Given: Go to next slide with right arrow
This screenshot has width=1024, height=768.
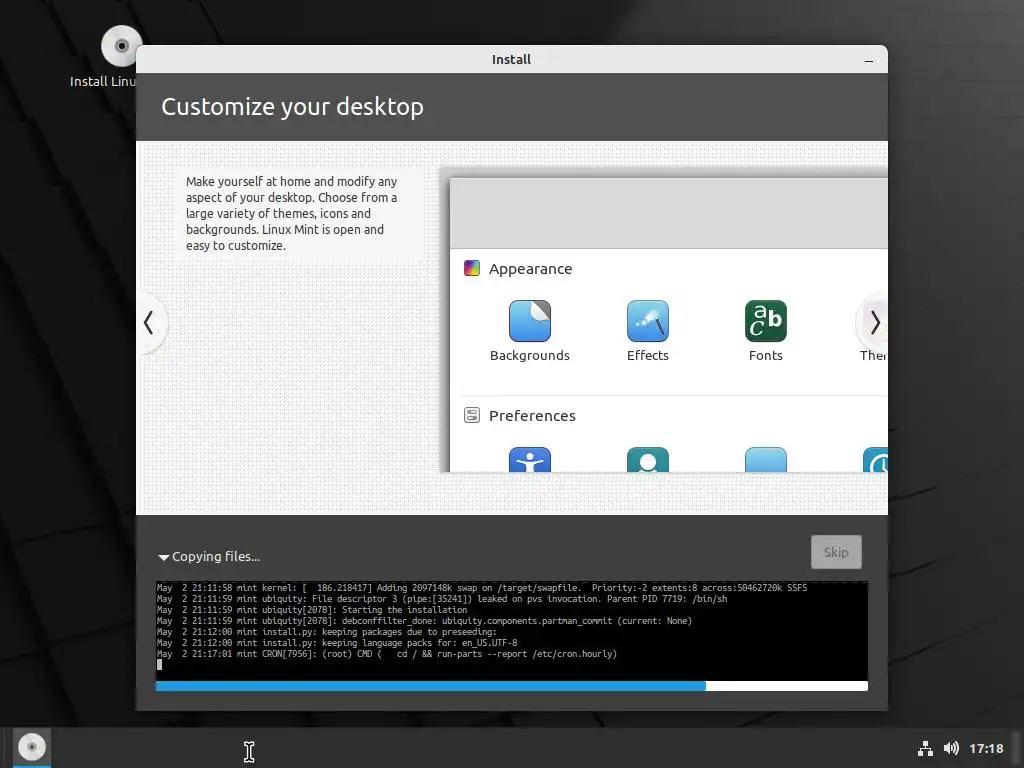Looking at the screenshot, I should [x=875, y=322].
